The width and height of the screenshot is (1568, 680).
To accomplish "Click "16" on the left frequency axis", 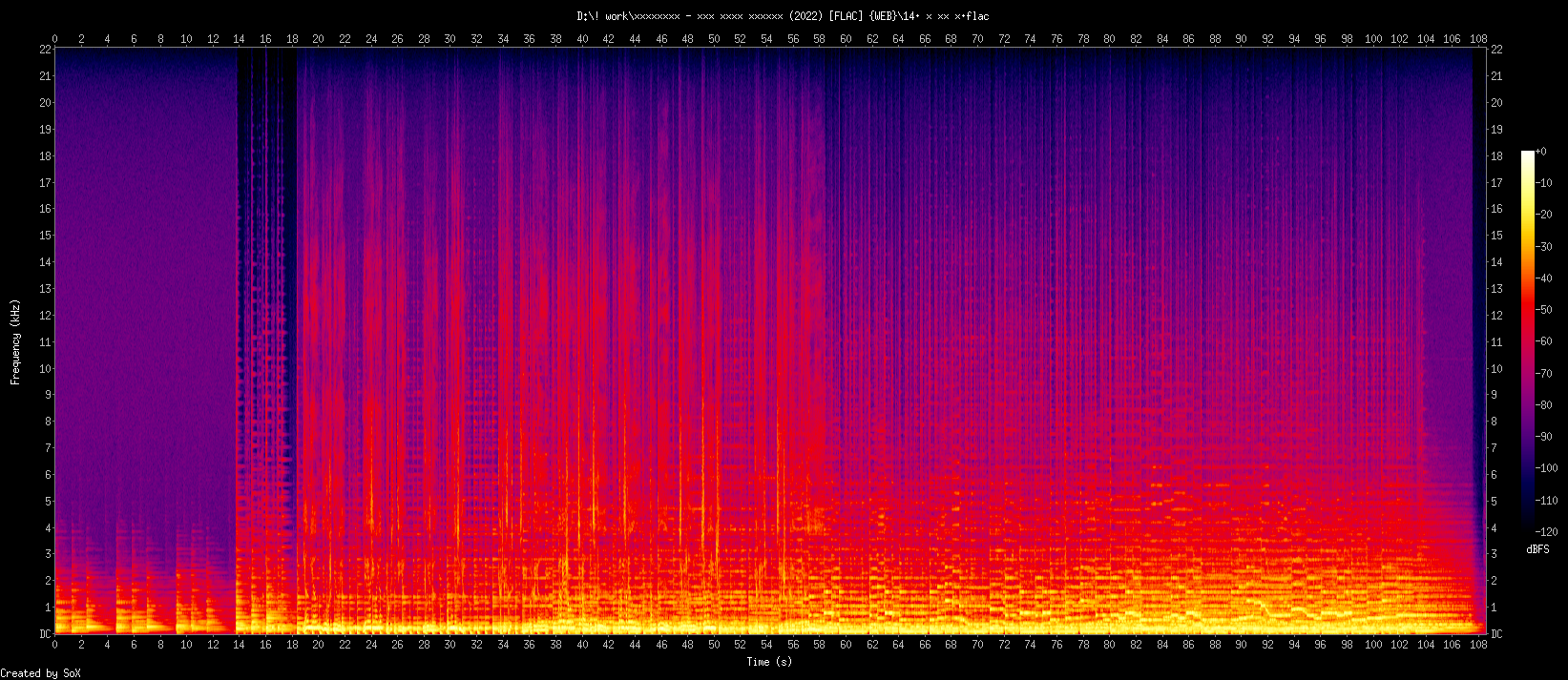I will (x=45, y=208).
